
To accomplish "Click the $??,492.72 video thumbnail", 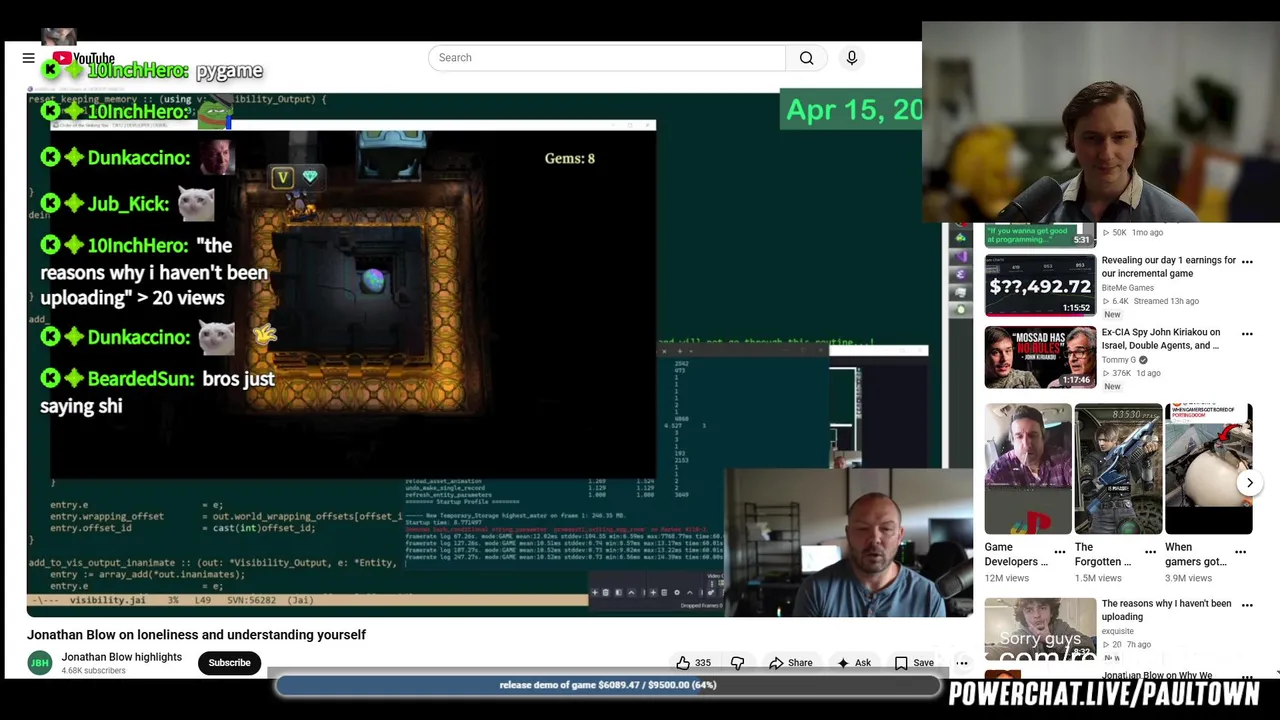I will click(1040, 285).
